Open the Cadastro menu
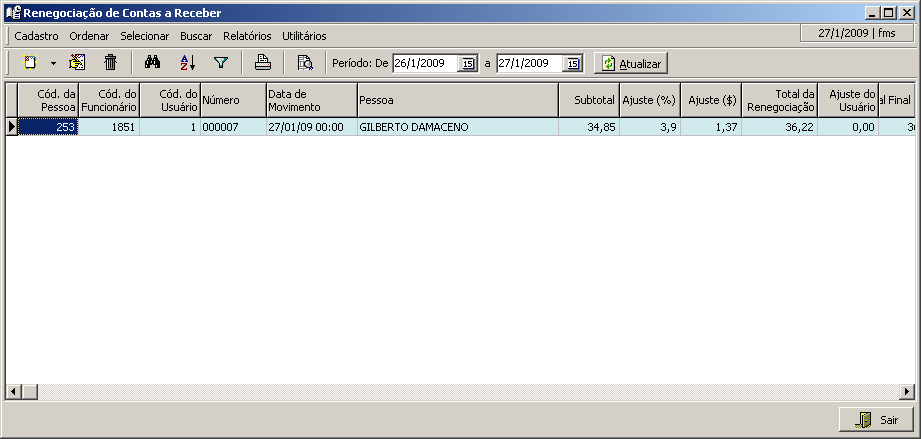Screen dimensions: 921x439 (x=36, y=35)
